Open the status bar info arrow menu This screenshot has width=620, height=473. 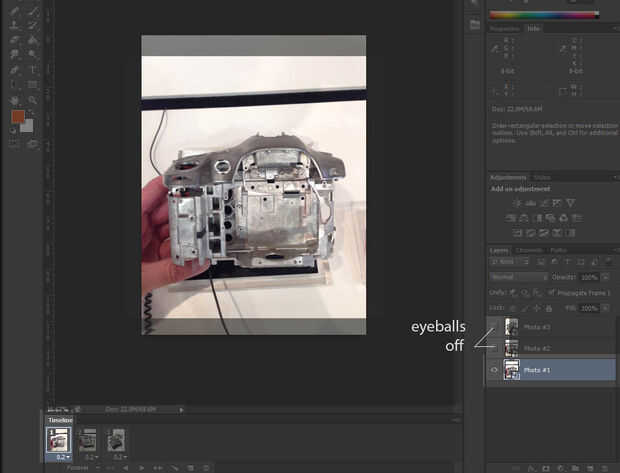[x=181, y=410]
